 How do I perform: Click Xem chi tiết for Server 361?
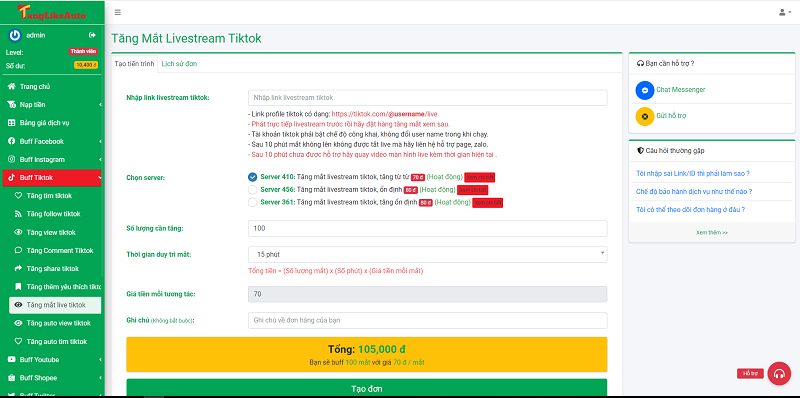(x=488, y=203)
